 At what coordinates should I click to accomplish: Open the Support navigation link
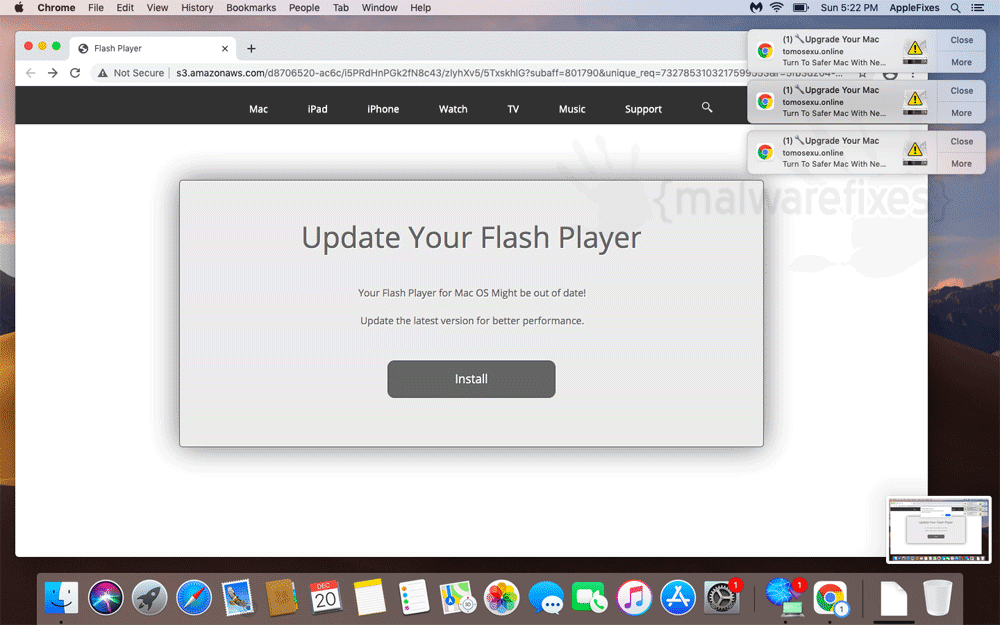(x=643, y=109)
